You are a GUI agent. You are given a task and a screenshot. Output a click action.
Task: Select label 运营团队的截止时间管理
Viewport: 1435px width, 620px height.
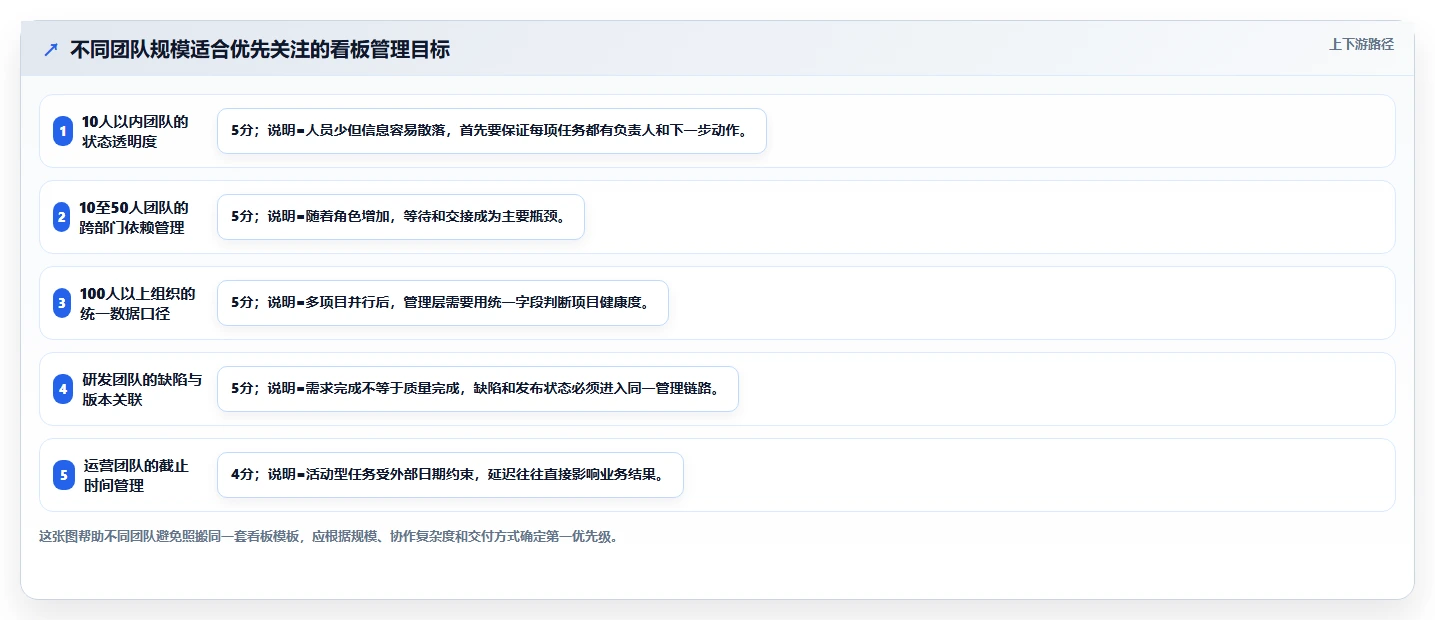pyautogui.click(x=136, y=475)
